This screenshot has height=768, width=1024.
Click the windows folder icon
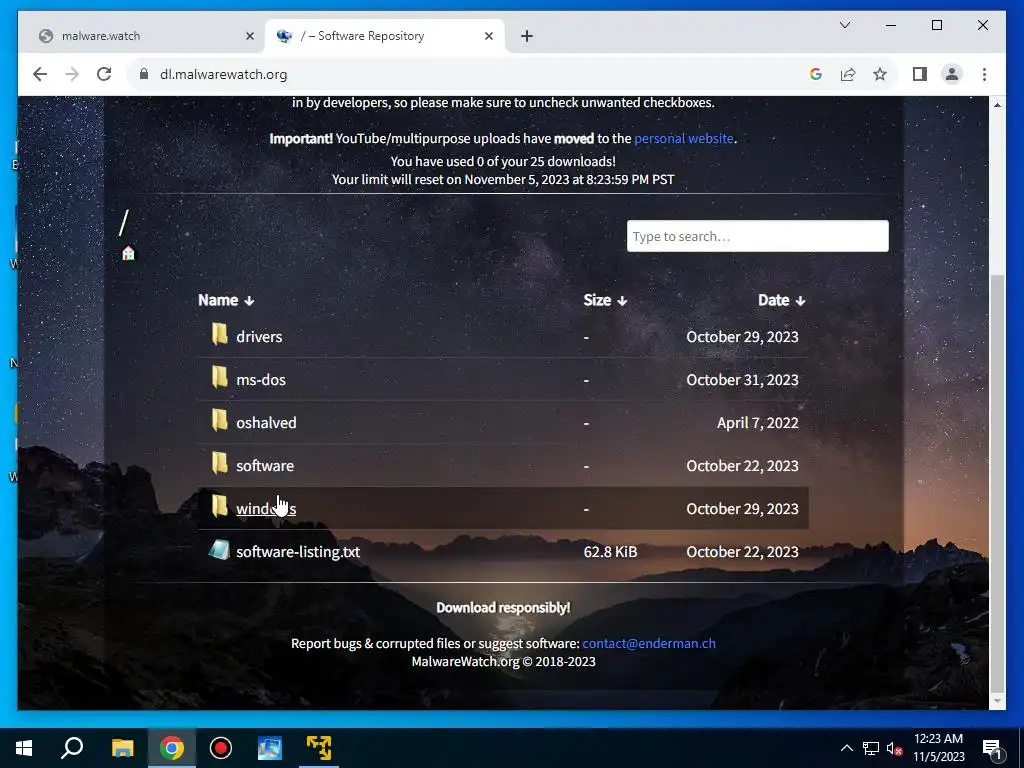point(219,507)
